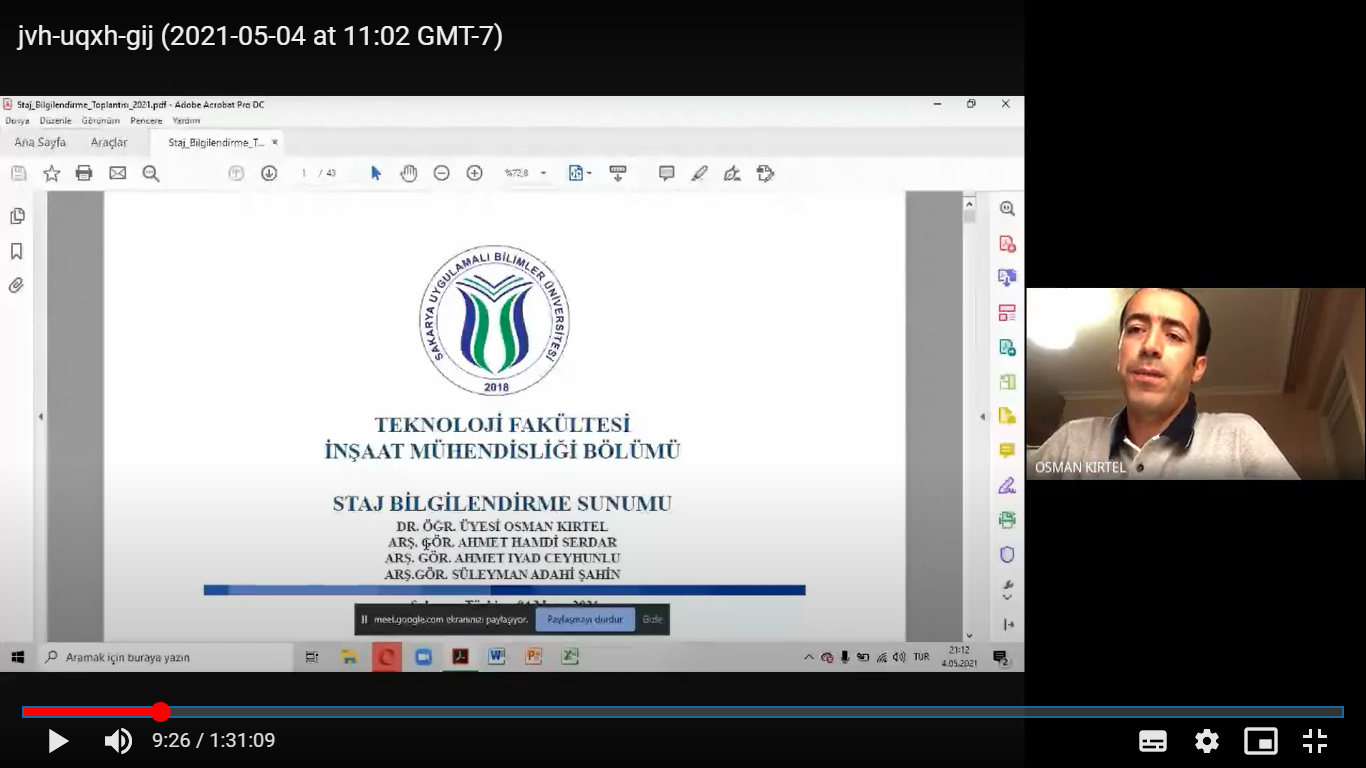This screenshot has width=1366, height=768.
Task: Click the zoom in plus button
Action: pos(474,173)
